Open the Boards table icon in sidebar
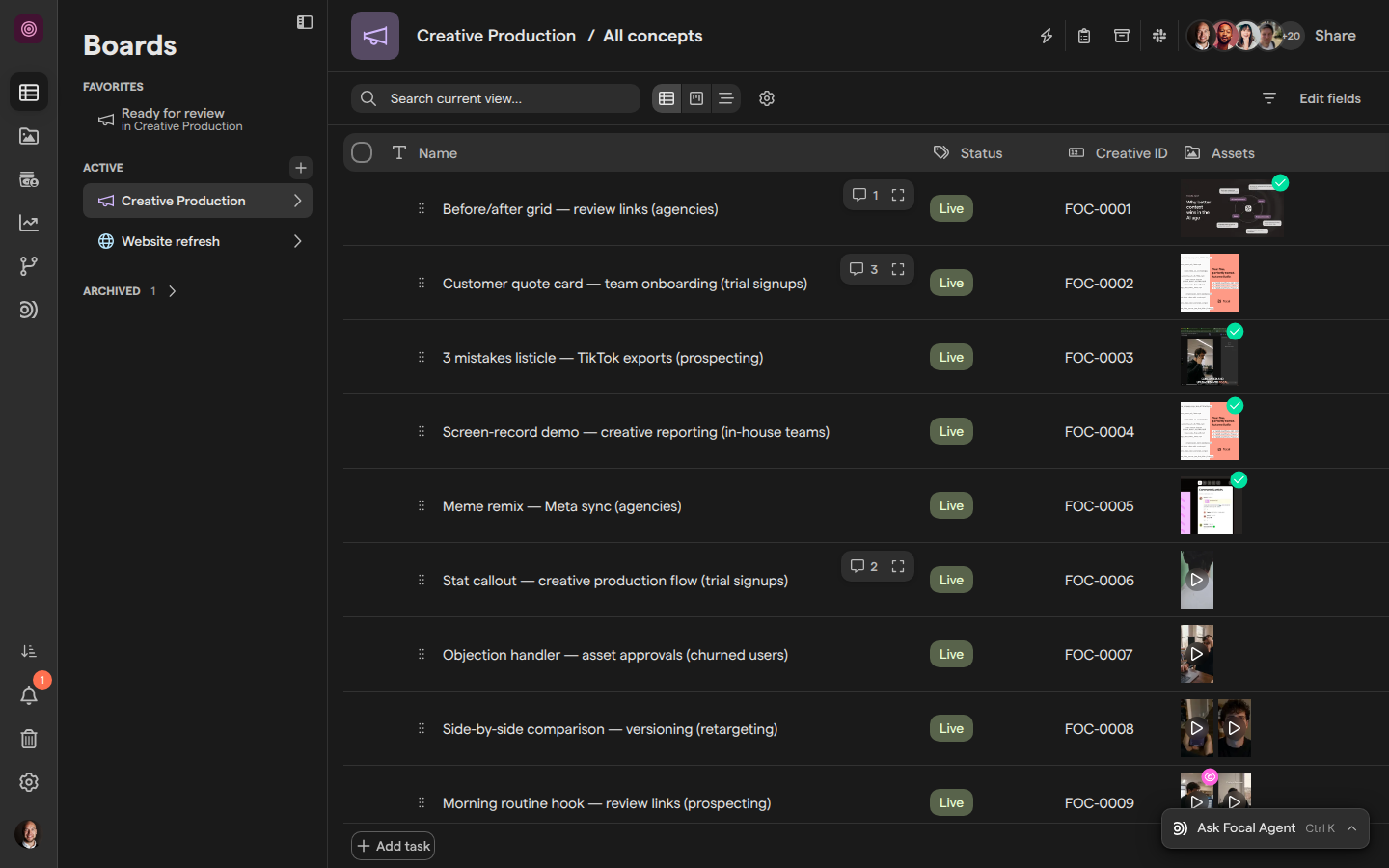Screen dimensions: 1389x868 29,93
